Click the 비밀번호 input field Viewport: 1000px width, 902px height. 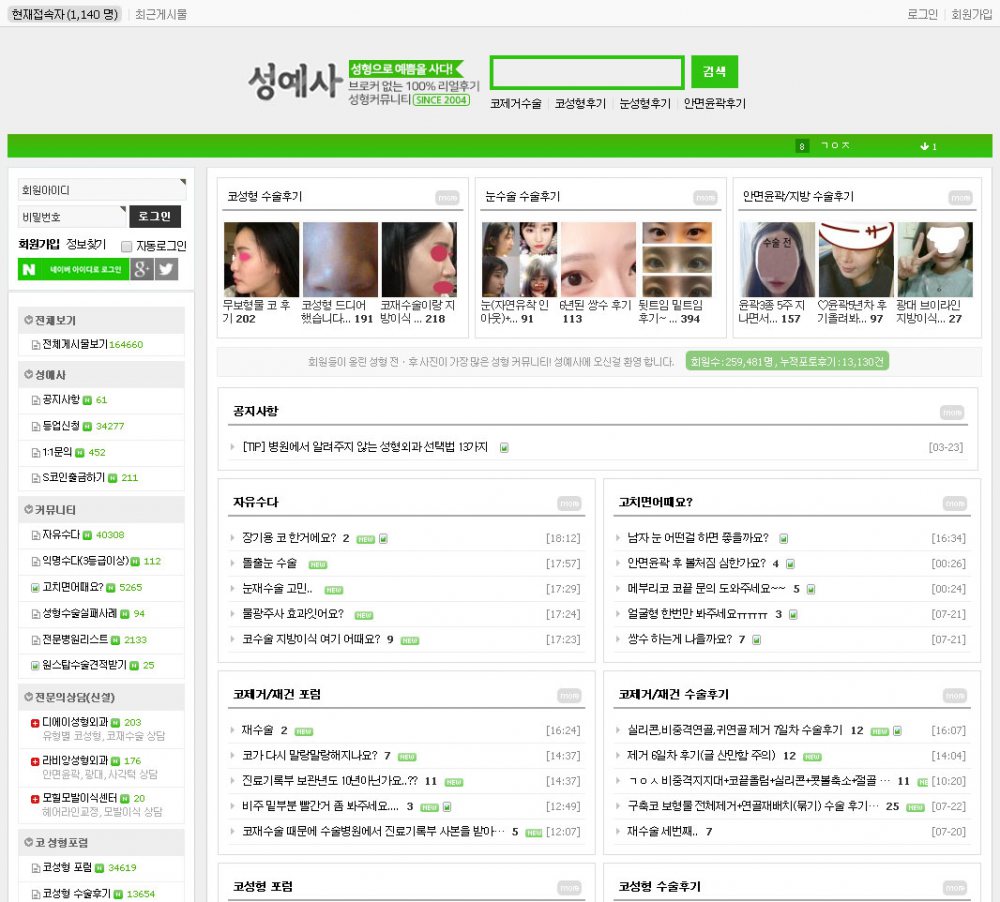tap(72, 217)
